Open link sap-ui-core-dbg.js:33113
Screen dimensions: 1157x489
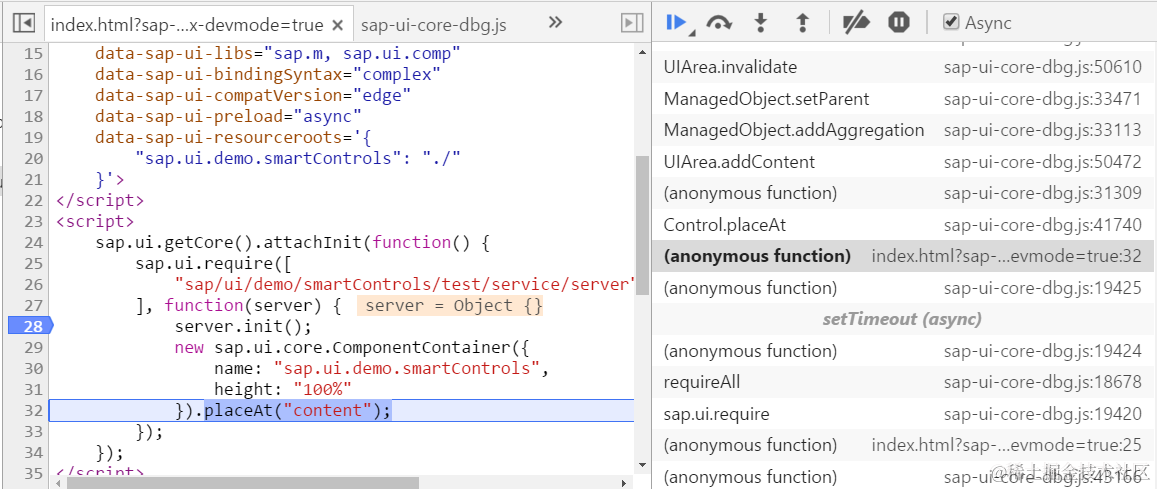pos(1043,131)
